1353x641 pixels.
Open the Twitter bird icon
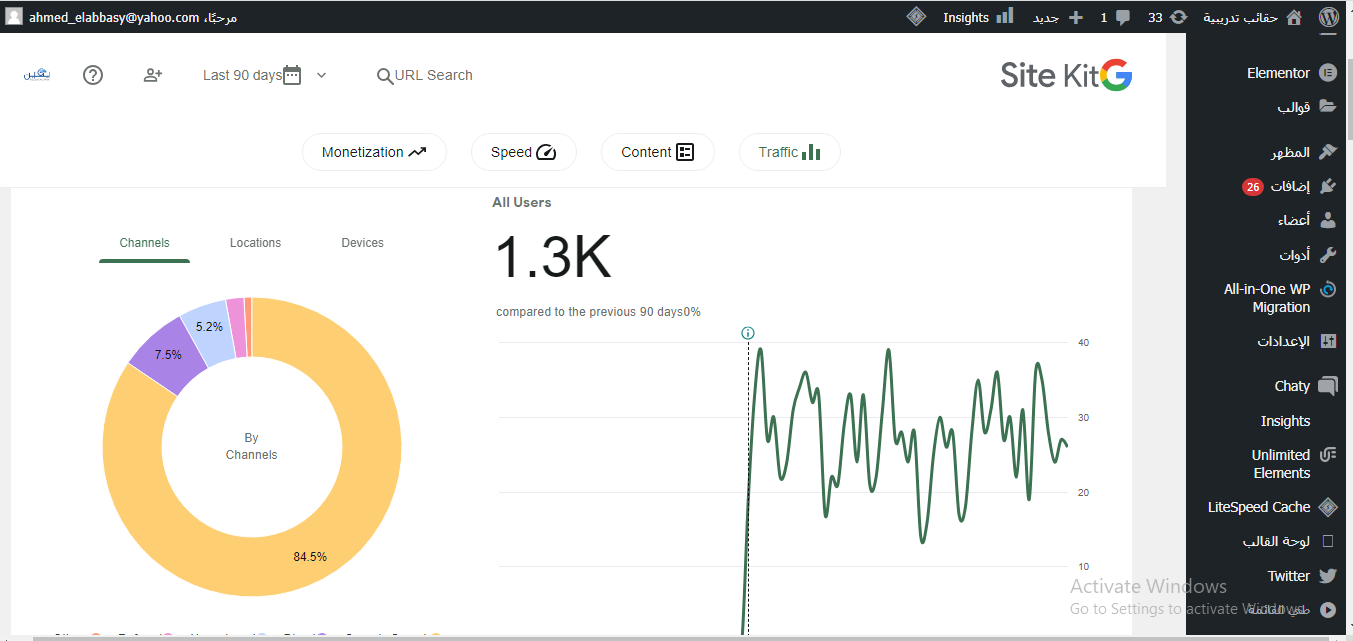click(1327, 576)
